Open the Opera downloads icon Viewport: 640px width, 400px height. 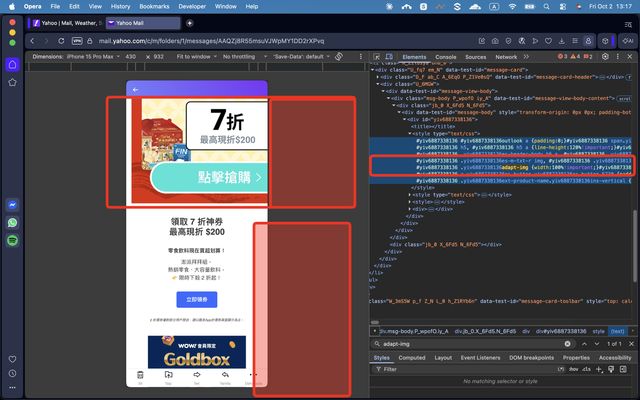562,41
